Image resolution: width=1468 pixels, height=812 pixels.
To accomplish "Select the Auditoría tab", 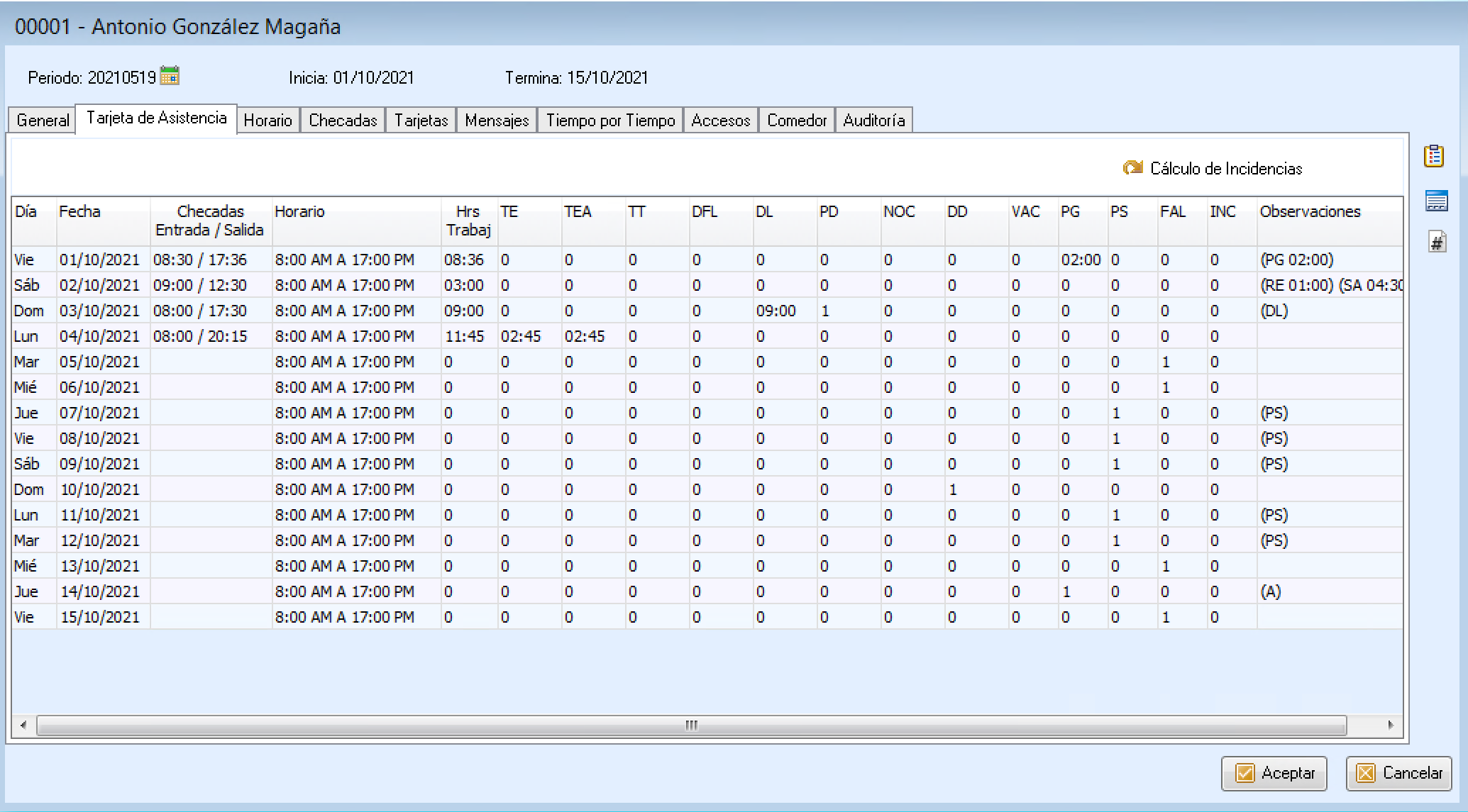I will [873, 120].
